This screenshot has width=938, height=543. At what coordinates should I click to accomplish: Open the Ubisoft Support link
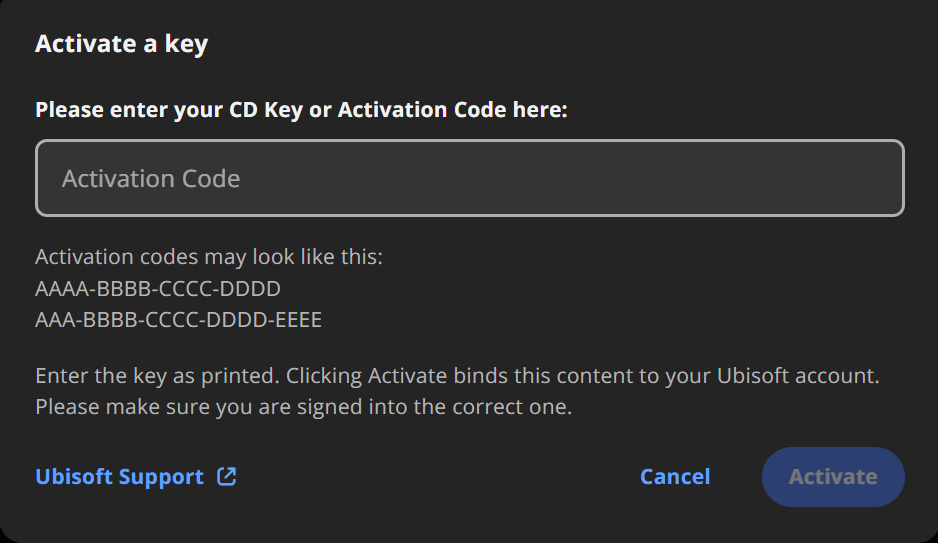pyautogui.click(x=120, y=477)
